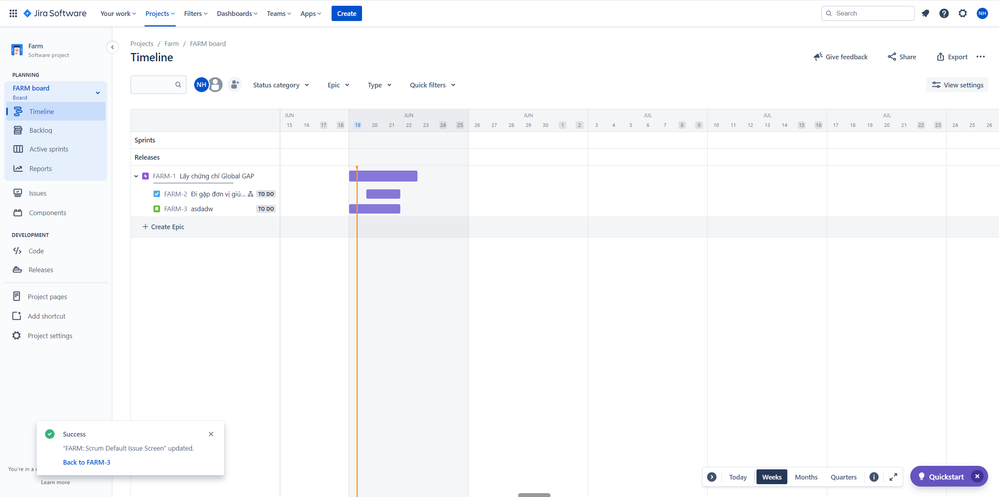Open more actions ellipsis menu
The width and height of the screenshot is (999, 497).
pyautogui.click(x=981, y=57)
